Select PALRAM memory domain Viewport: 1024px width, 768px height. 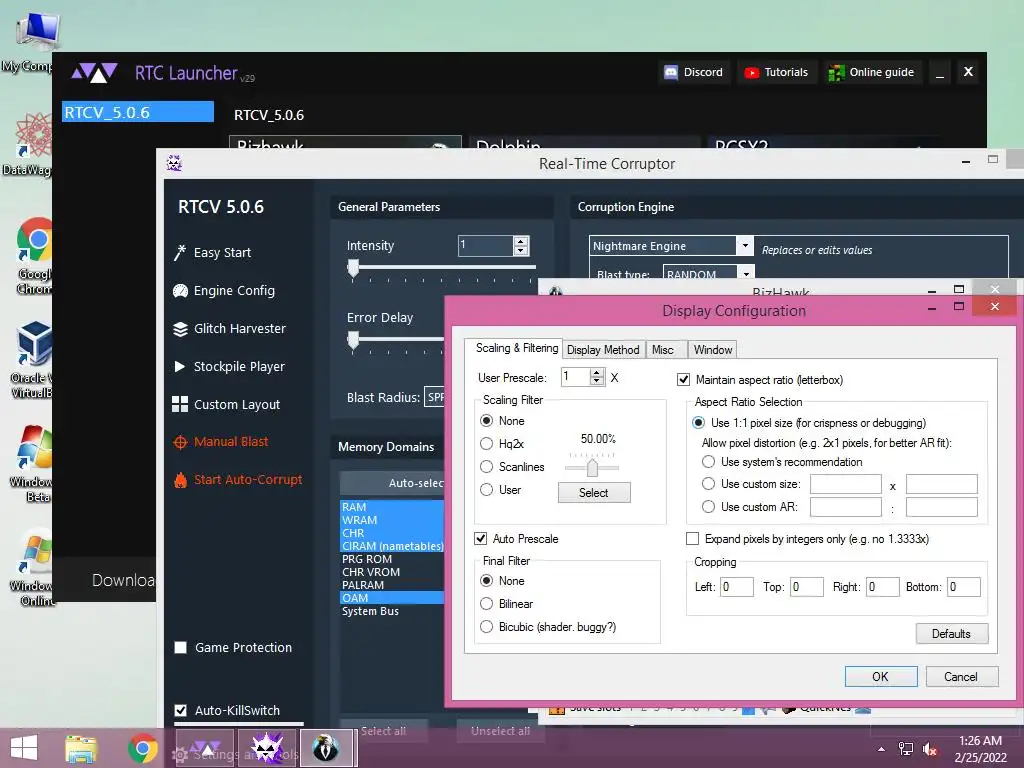coord(392,585)
